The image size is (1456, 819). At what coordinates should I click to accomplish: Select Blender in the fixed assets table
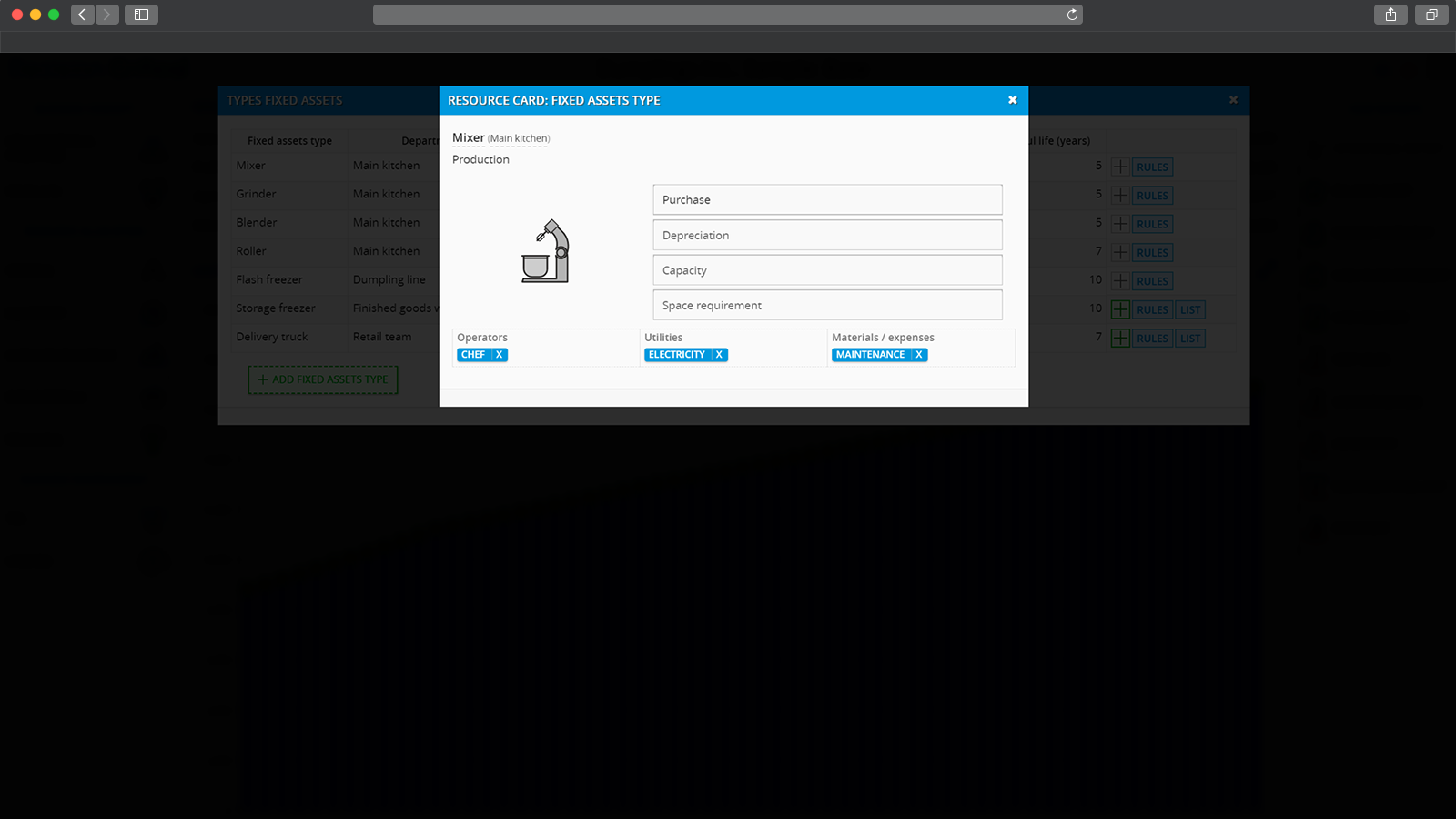(257, 222)
